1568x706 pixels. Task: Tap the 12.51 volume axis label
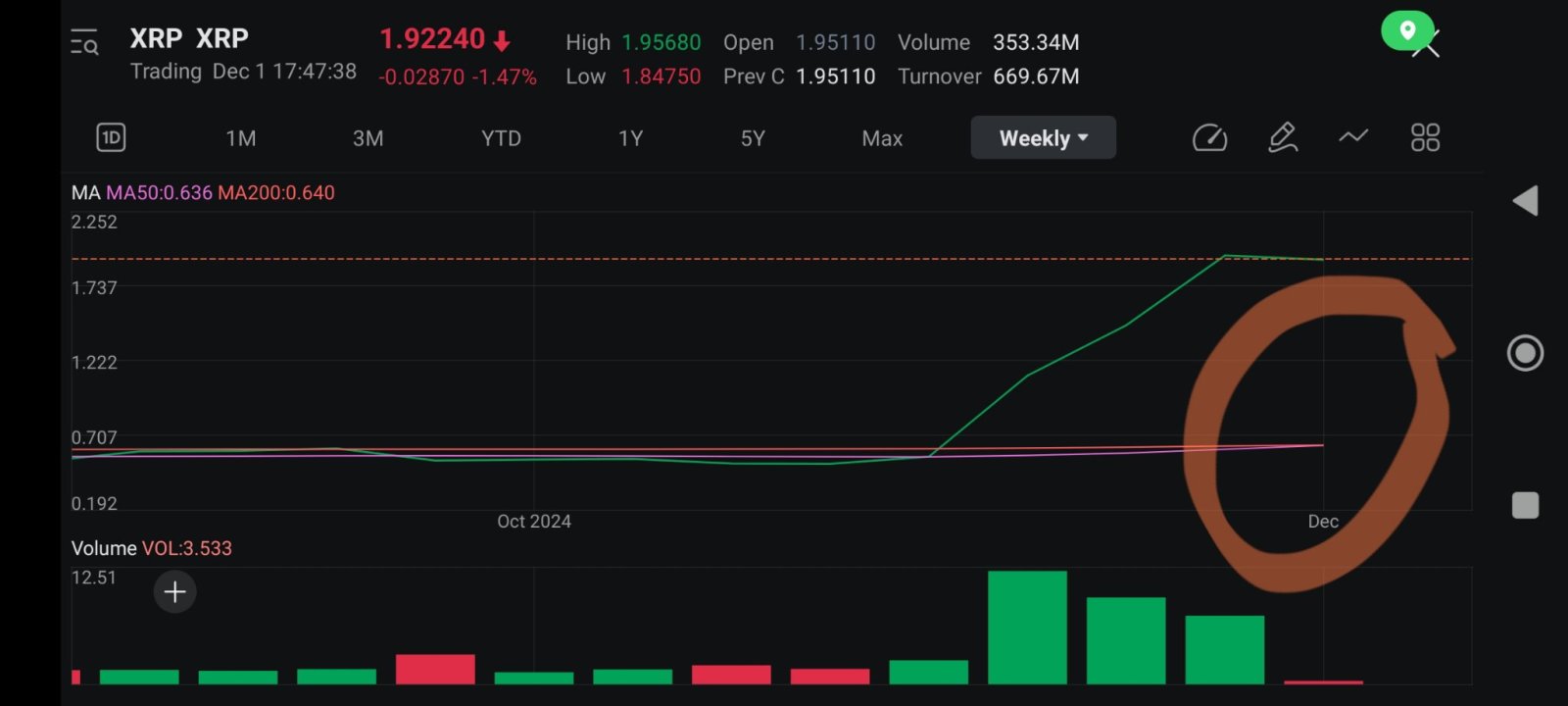tap(94, 578)
